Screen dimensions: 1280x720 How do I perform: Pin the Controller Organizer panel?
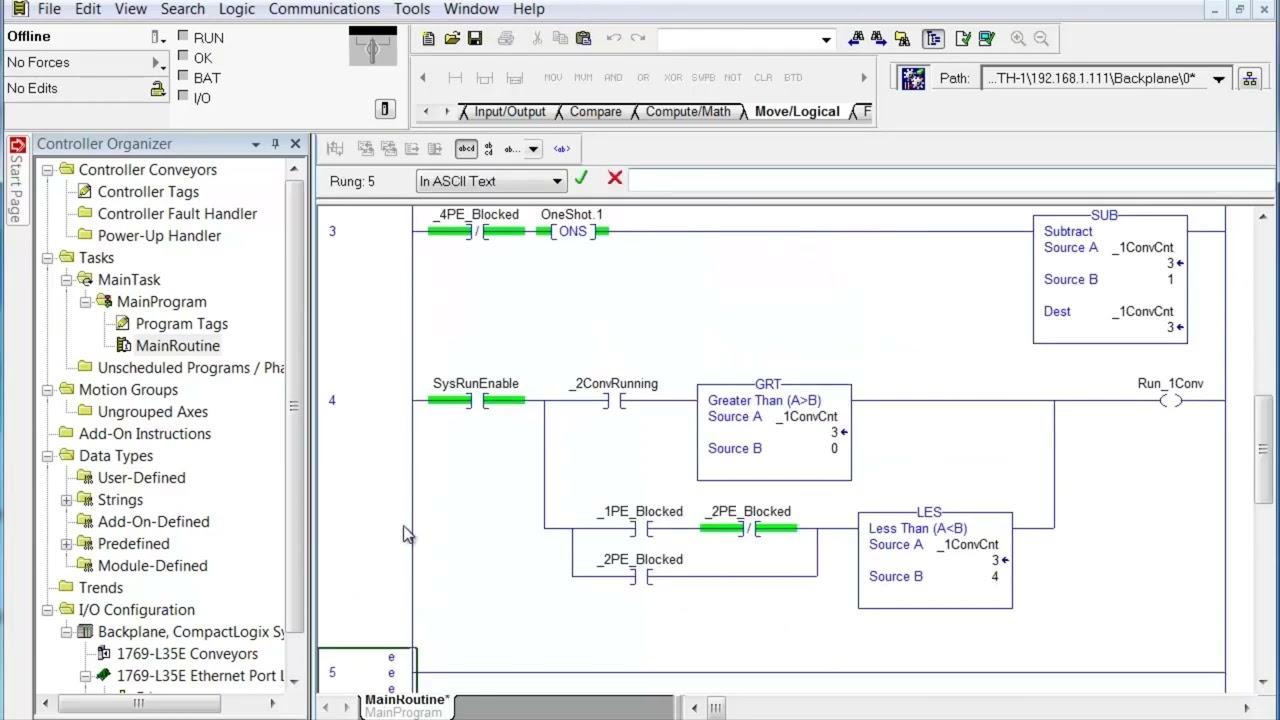275,144
